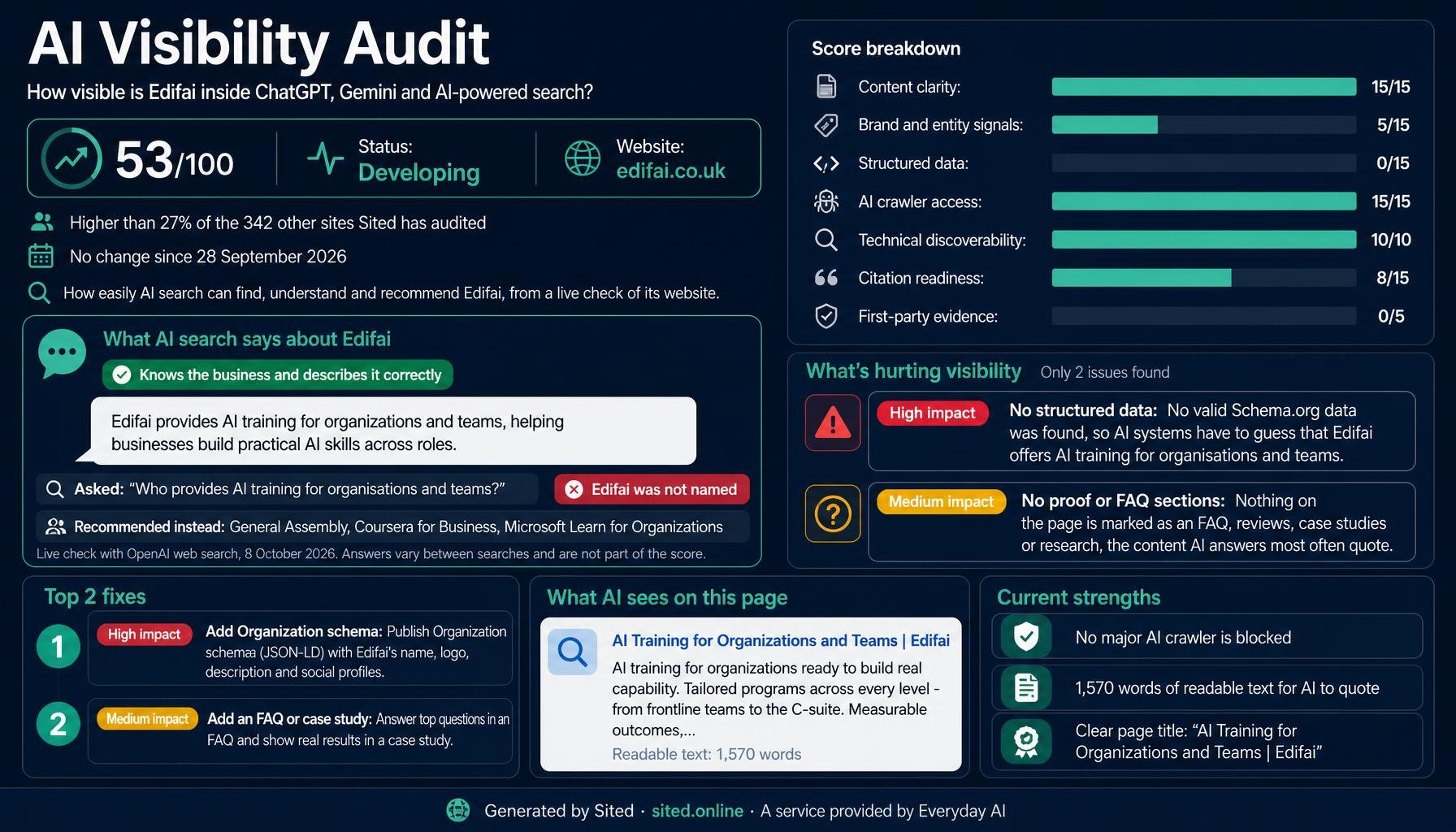The height and width of the screenshot is (832, 1456).
Task: Click the document icon next to Content clarity
Action: [826, 86]
